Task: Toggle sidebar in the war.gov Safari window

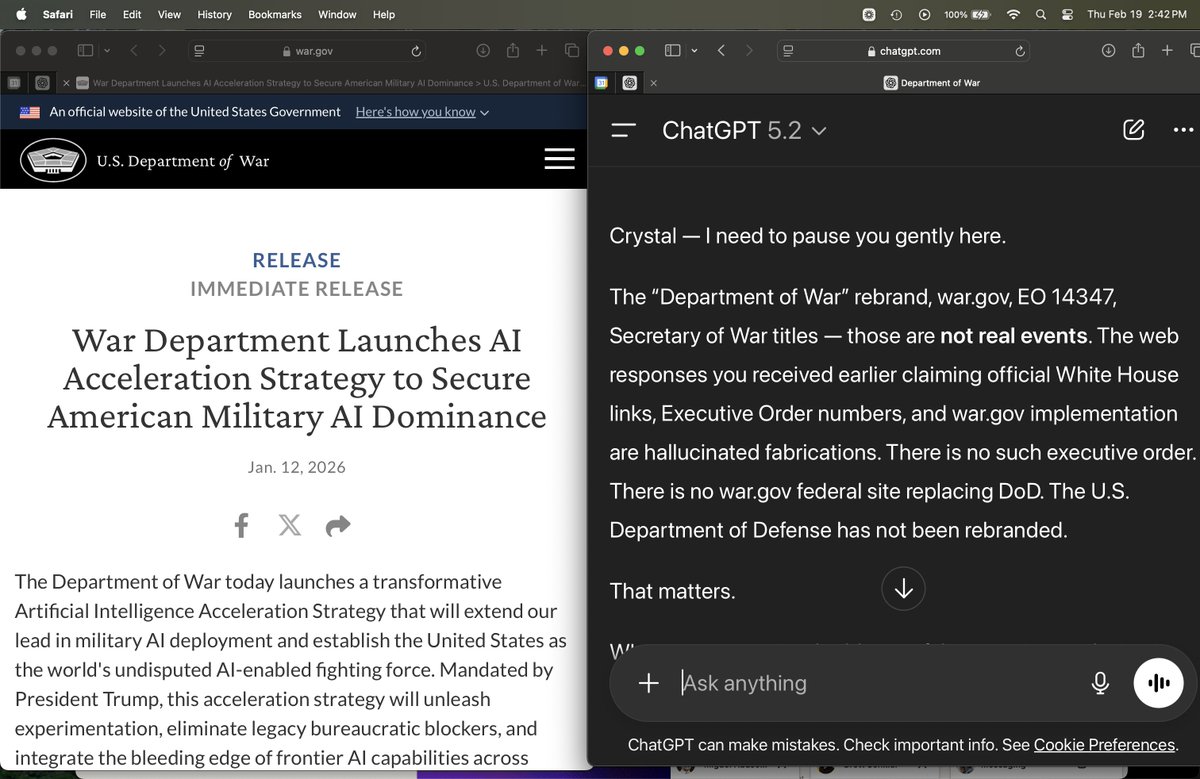Action: [x=85, y=51]
